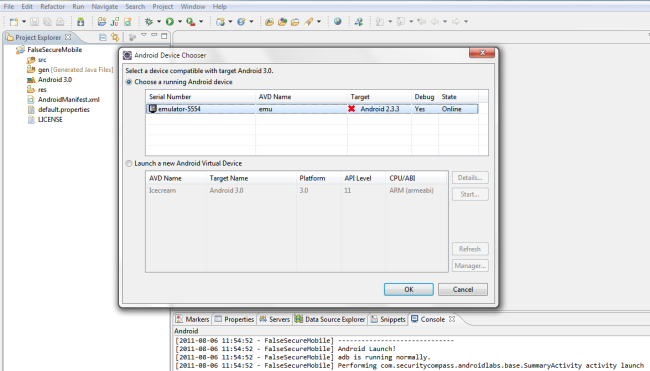
Task: Open Project Explorer view menu triangle
Action: 143,35
